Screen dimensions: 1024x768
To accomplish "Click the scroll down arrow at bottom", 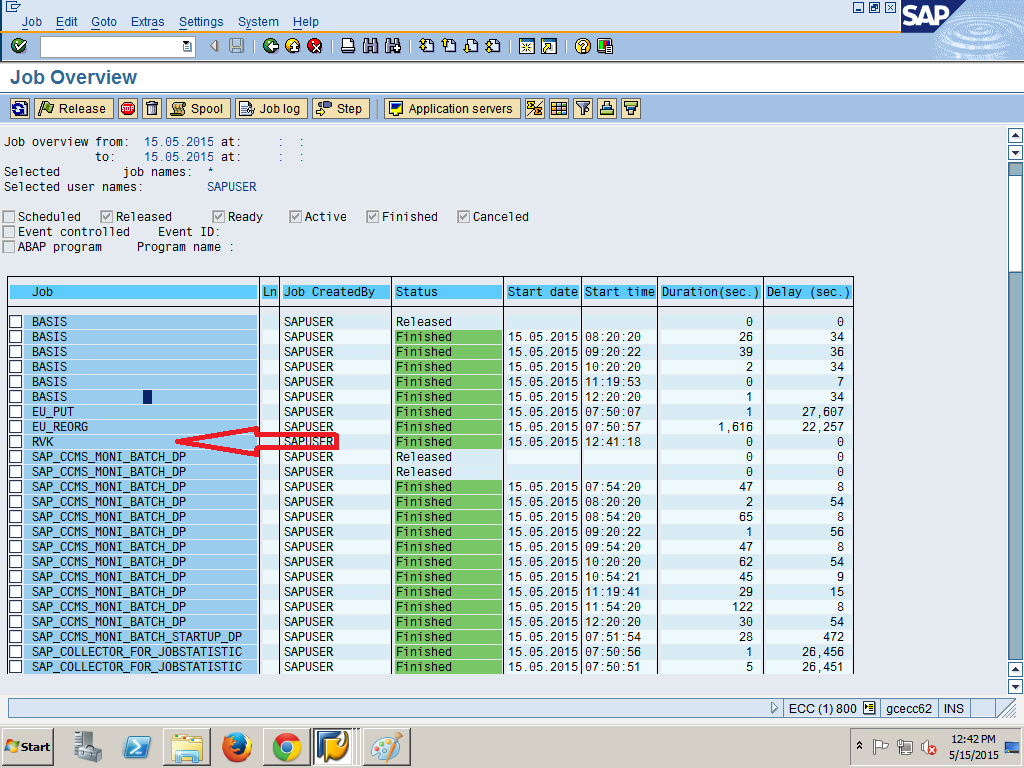I will pyautogui.click(x=1015, y=686).
